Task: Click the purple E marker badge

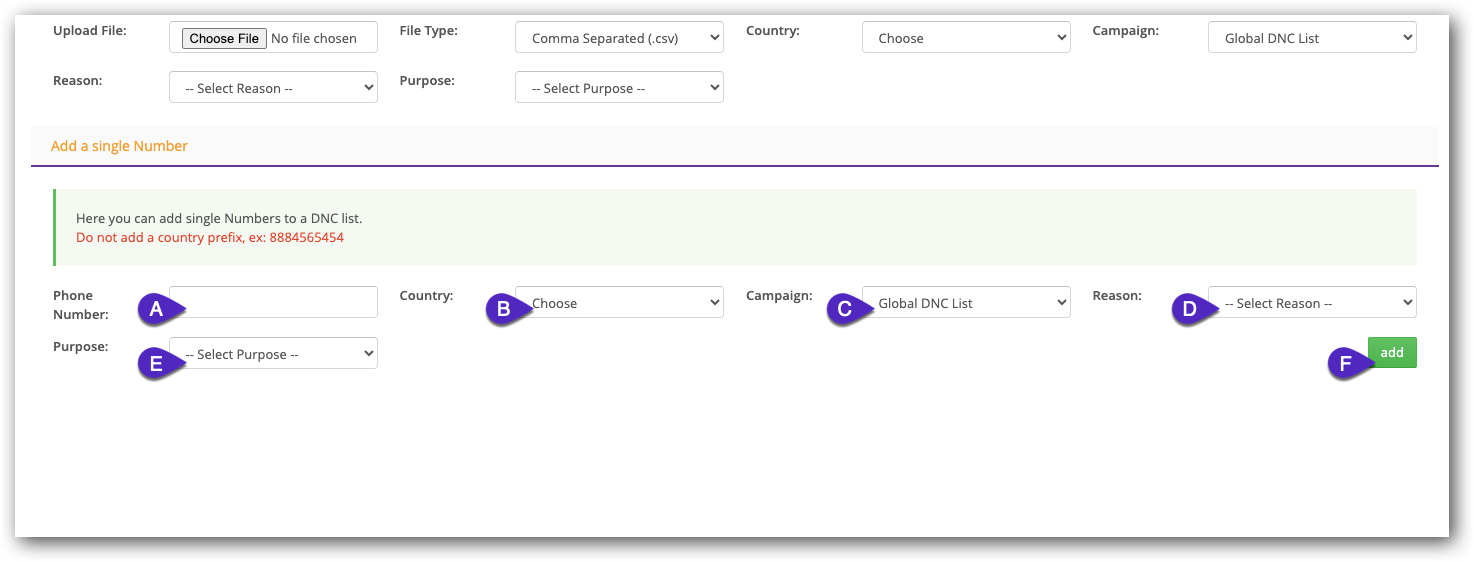Action: (x=157, y=364)
